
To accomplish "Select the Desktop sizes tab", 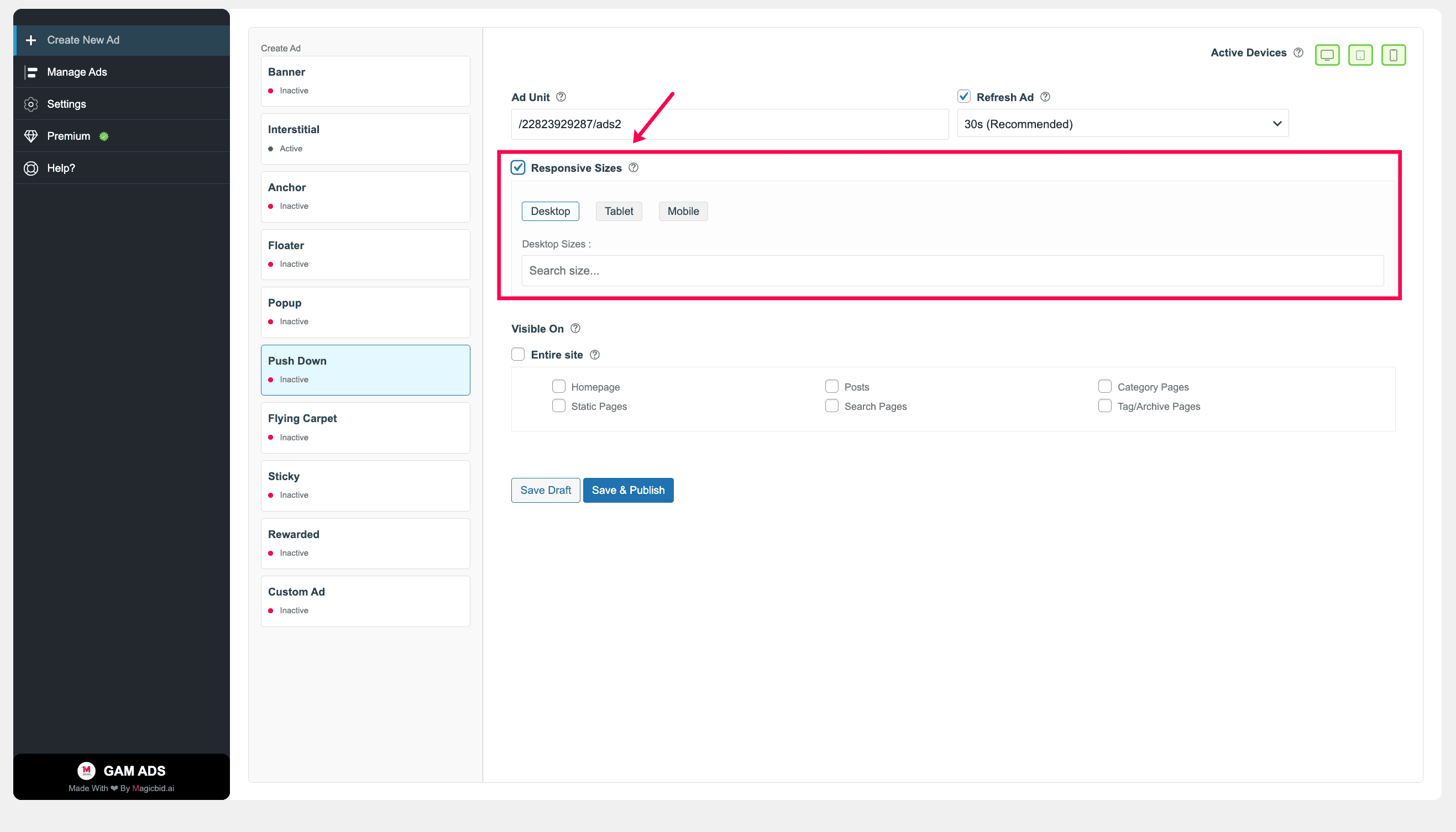I will (550, 212).
